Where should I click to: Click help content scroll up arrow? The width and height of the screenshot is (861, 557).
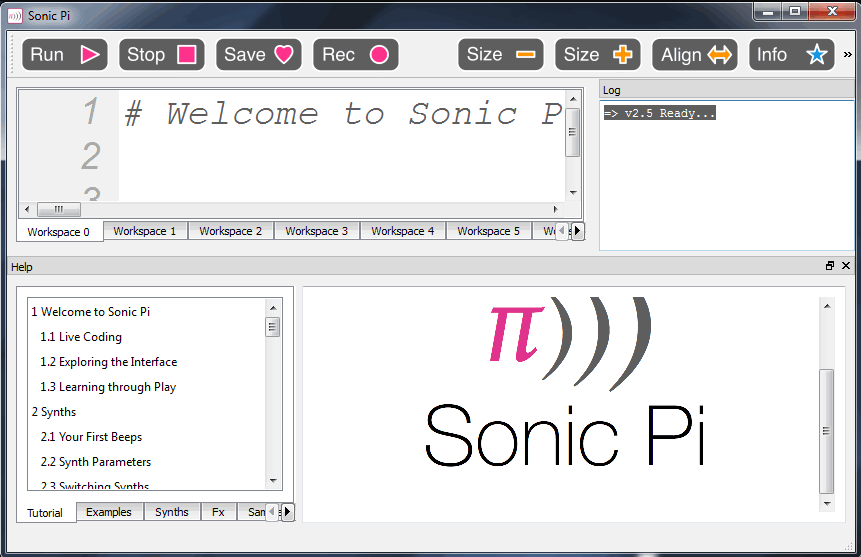click(x=826, y=306)
